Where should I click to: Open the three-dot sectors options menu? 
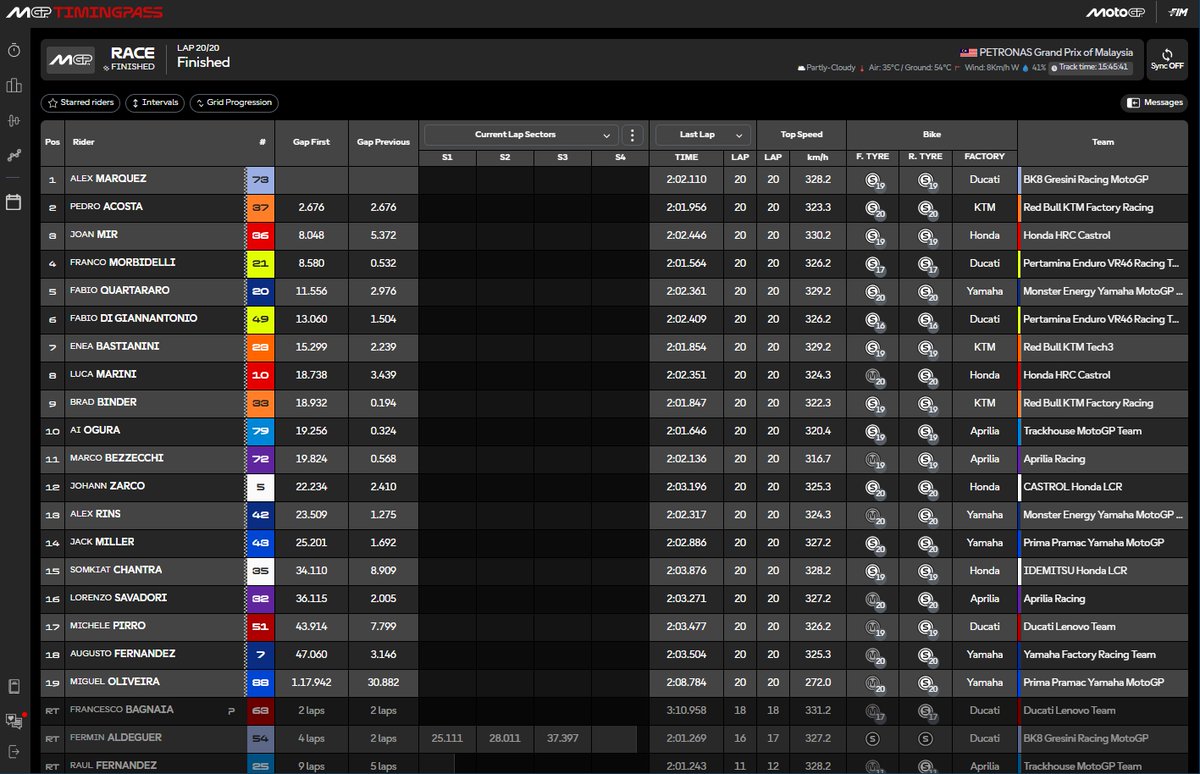[633, 135]
